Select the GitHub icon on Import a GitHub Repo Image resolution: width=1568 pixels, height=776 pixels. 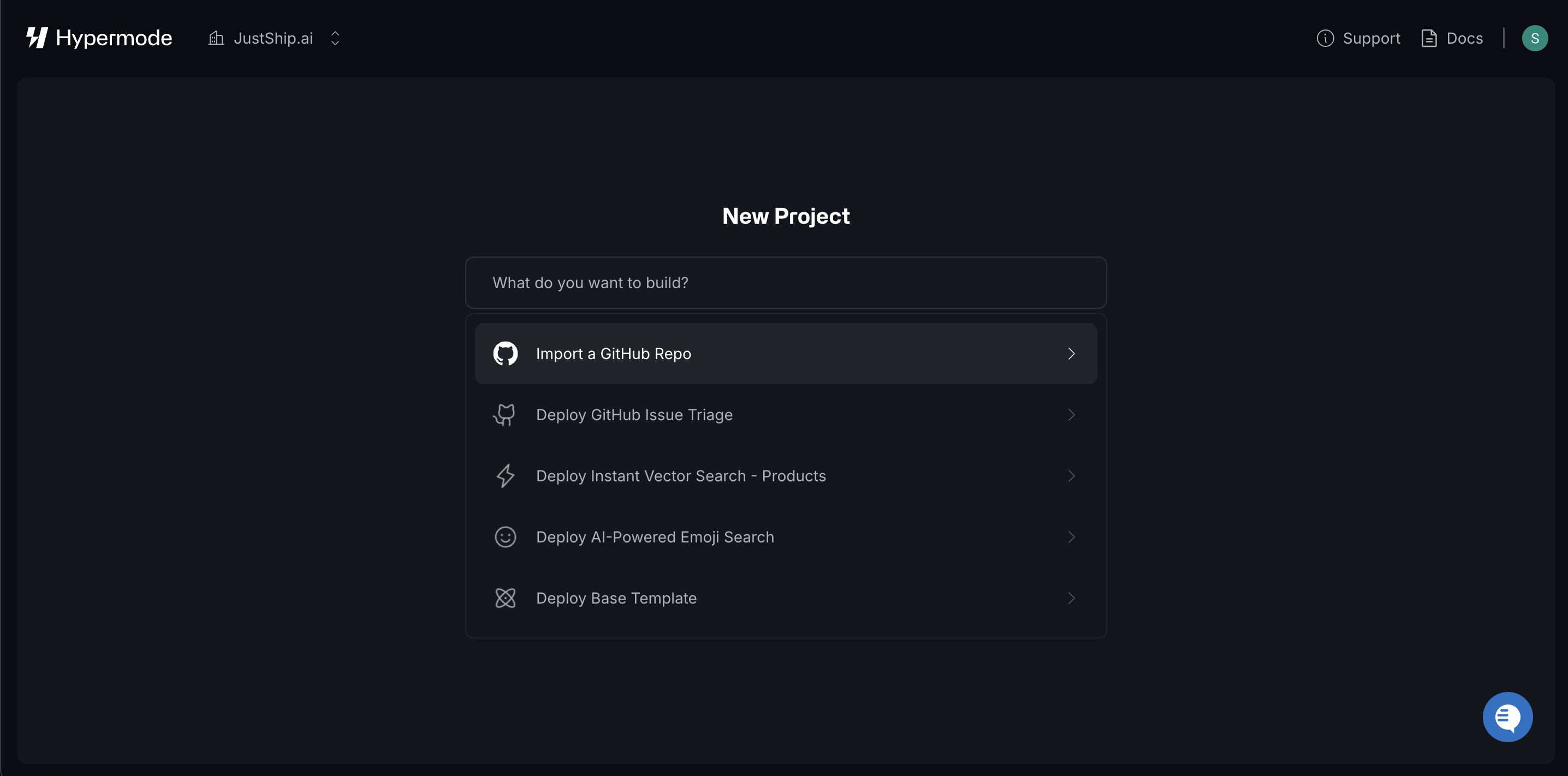504,353
